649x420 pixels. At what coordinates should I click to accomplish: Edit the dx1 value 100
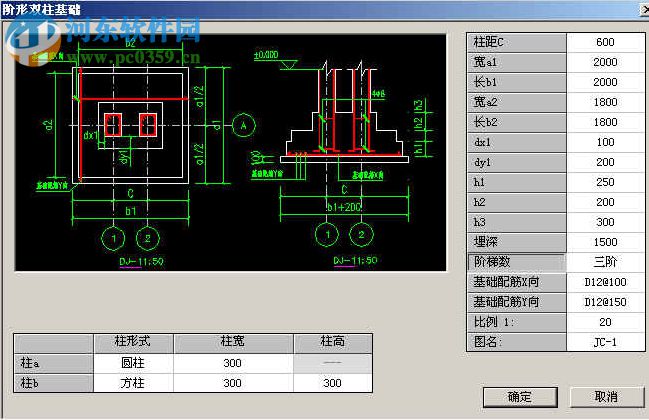(605, 142)
